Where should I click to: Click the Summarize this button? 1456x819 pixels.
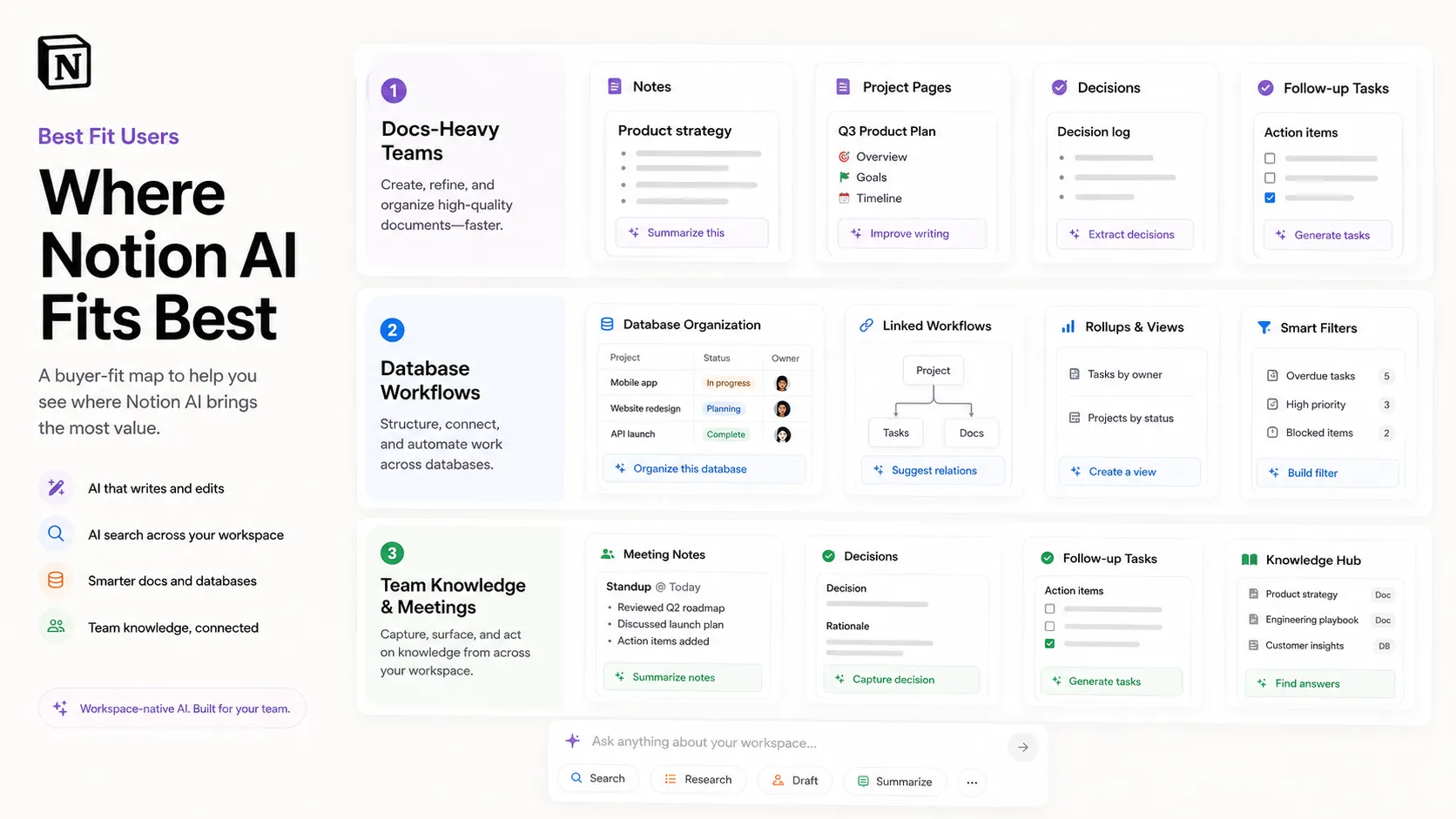click(692, 232)
